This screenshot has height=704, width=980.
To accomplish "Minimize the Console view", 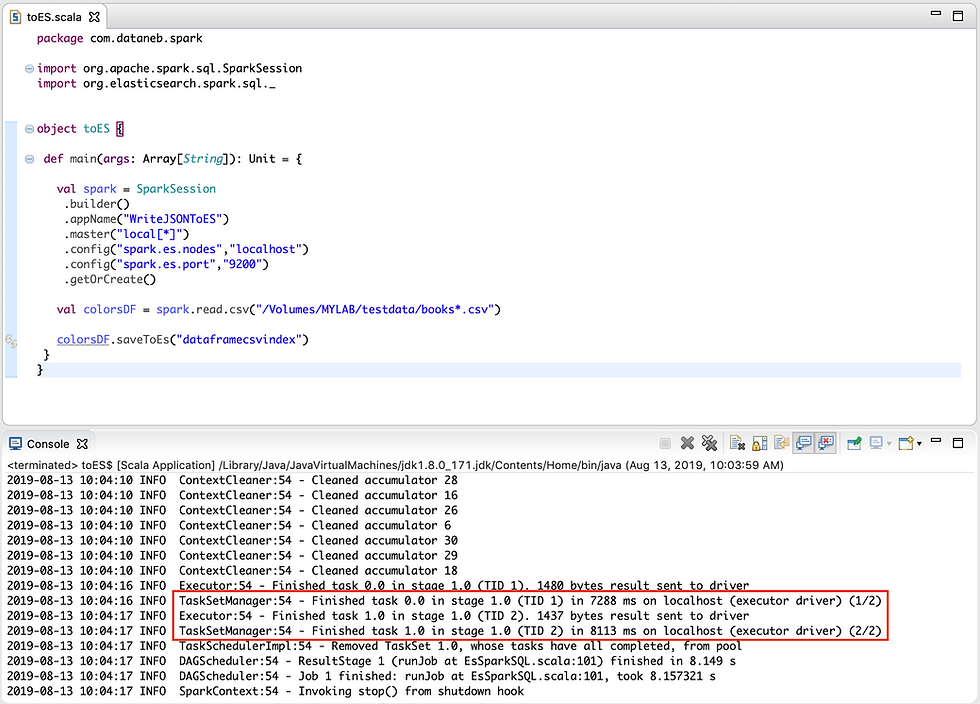I will [936, 441].
